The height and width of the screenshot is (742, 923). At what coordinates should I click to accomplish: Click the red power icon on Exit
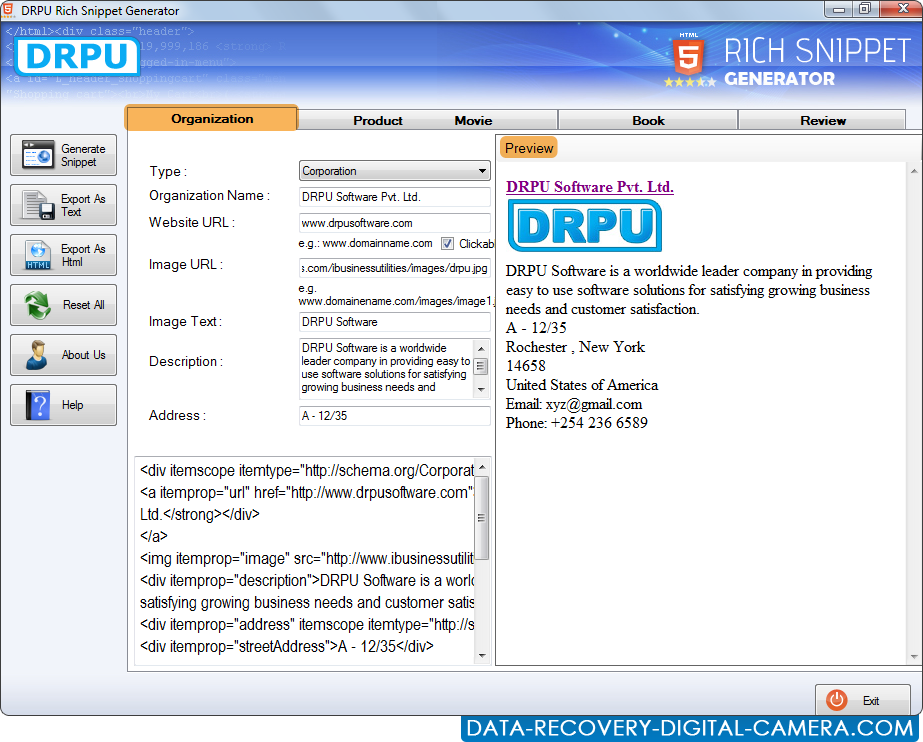coord(836,700)
